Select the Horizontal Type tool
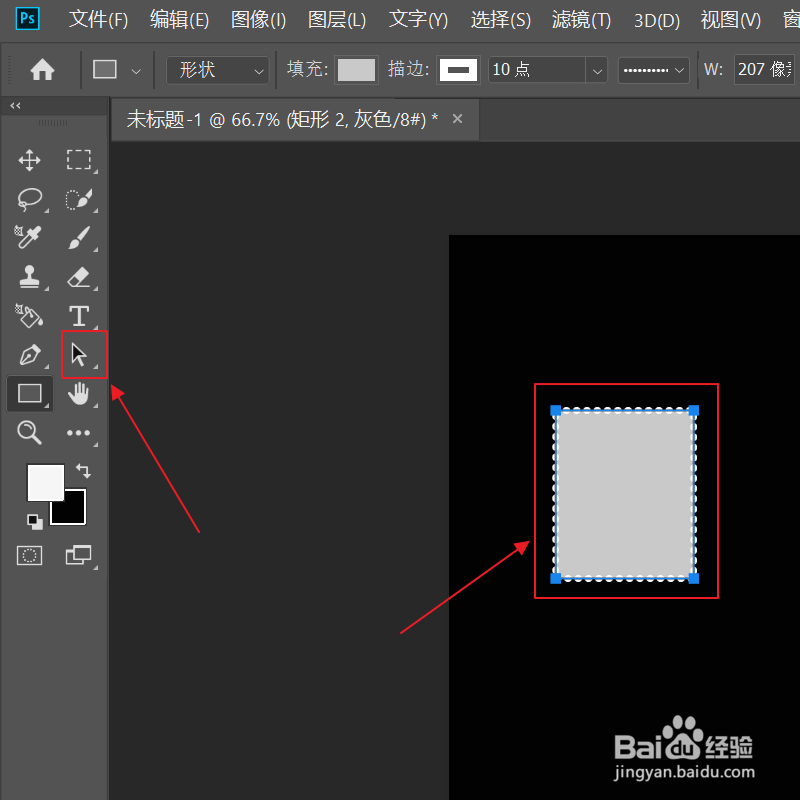 coord(79,316)
